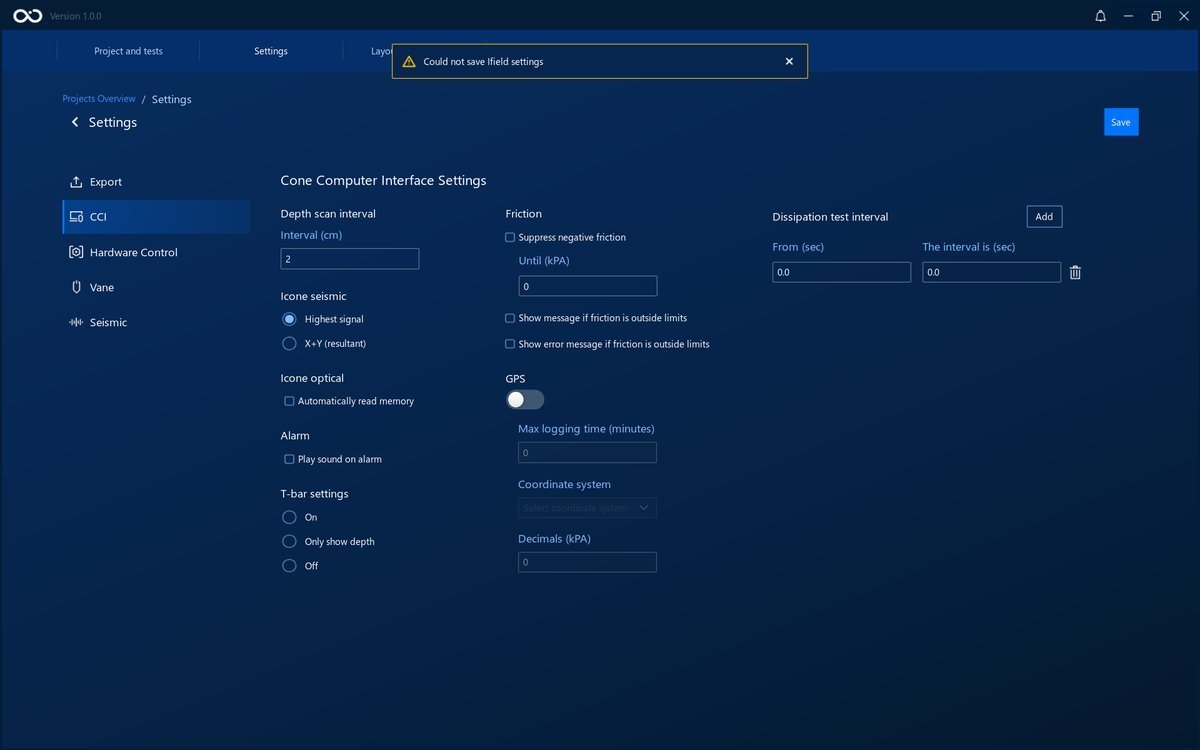Enable Play sound on alarm checkbox
This screenshot has width=1200, height=750.
pos(289,459)
